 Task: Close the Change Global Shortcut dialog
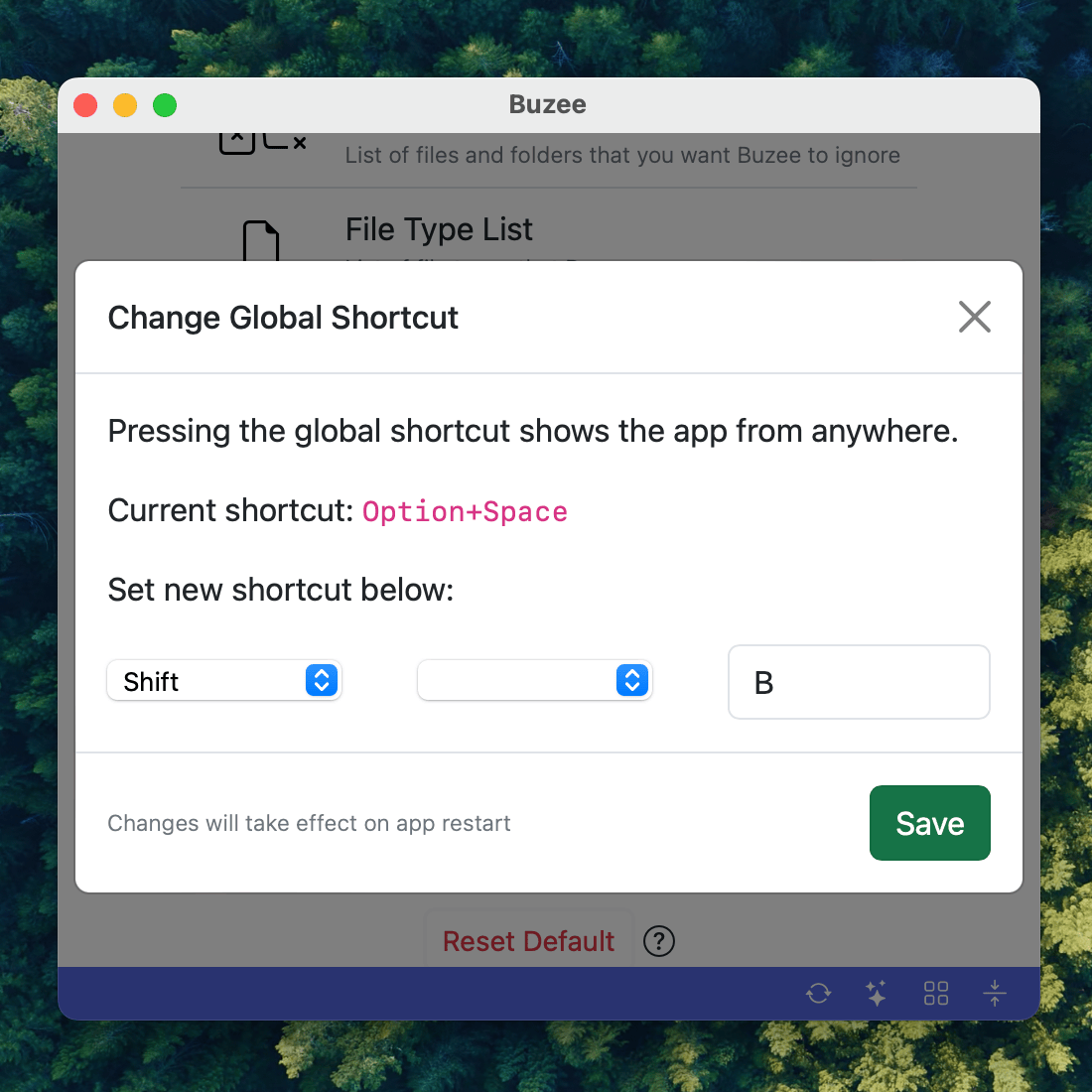click(x=974, y=318)
